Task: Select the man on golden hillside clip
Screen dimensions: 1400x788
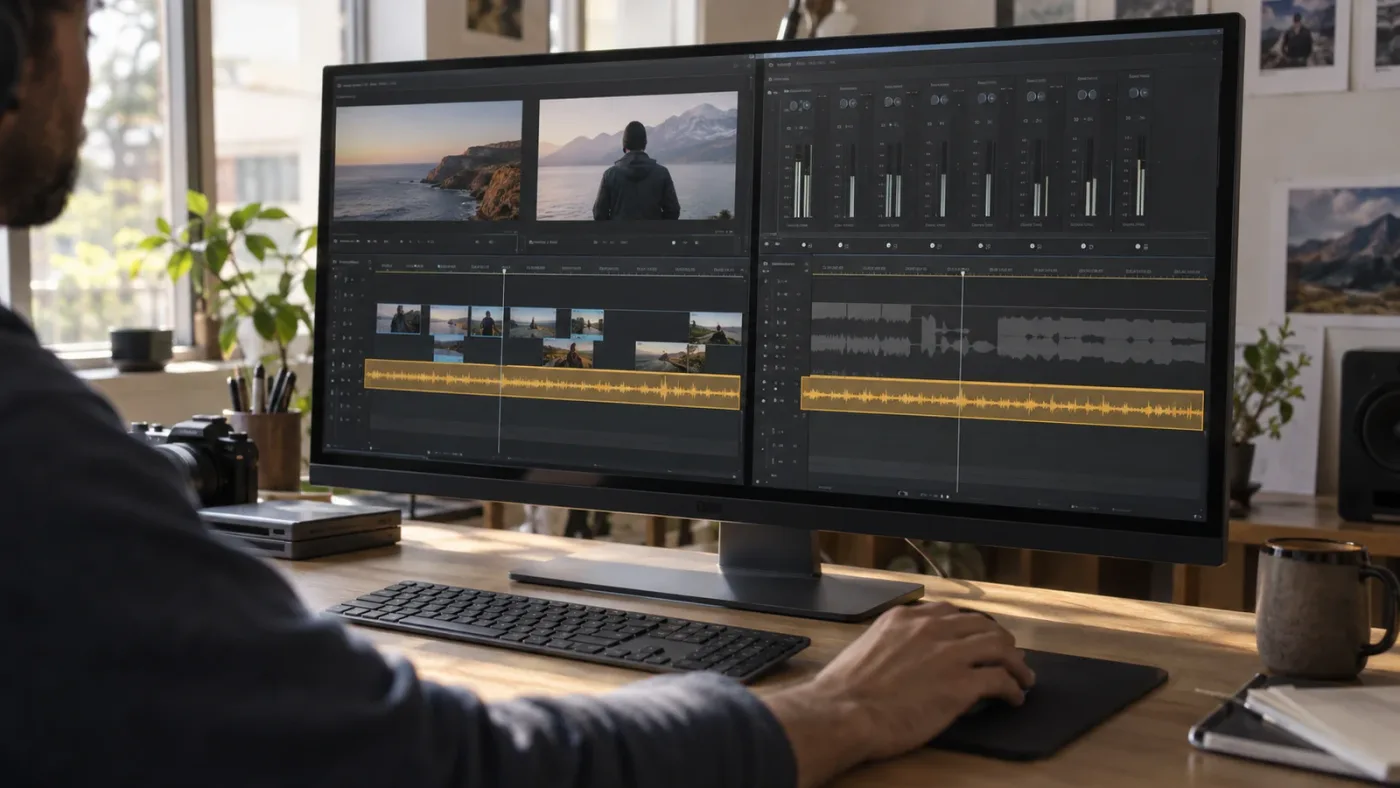Action: 568,353
